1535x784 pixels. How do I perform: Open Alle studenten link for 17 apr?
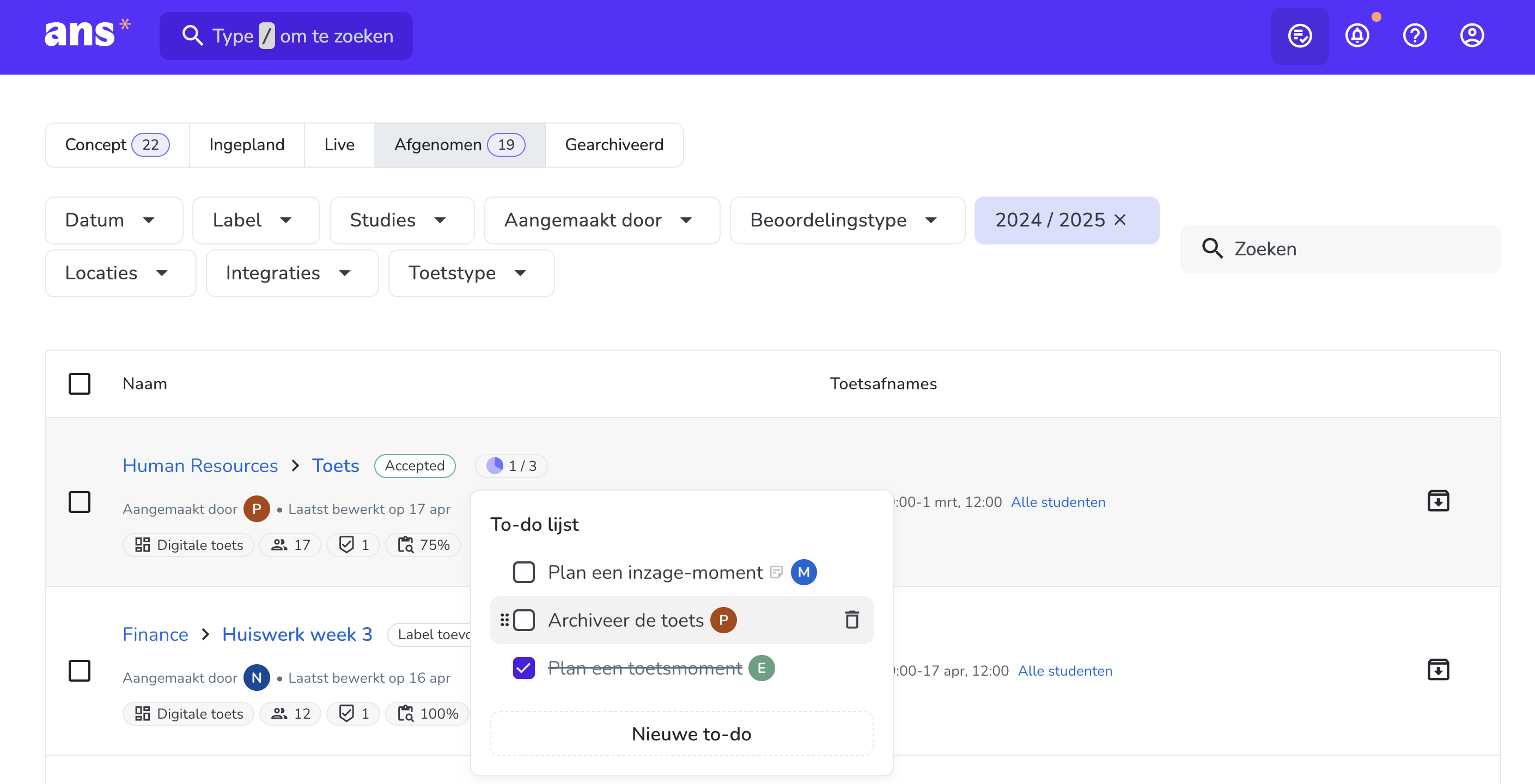click(1065, 670)
